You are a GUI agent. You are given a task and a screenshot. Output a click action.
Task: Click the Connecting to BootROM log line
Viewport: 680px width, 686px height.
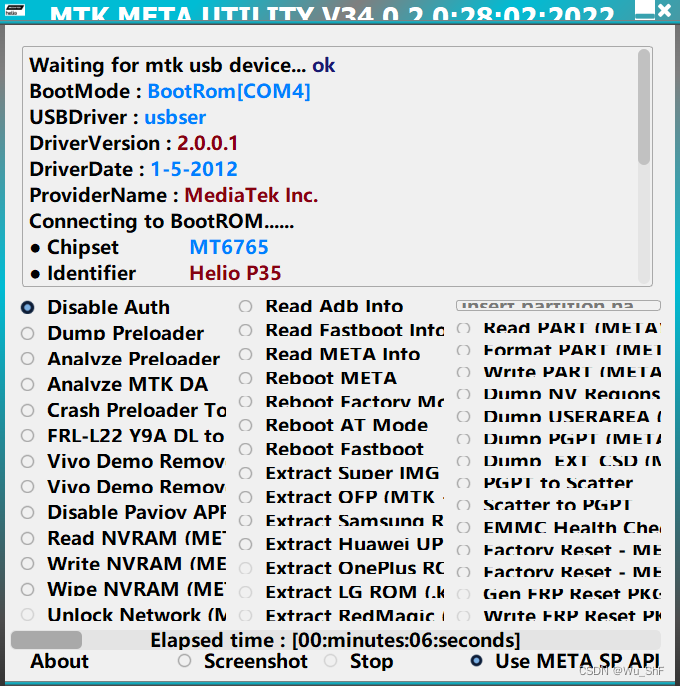pyautogui.click(x=161, y=221)
